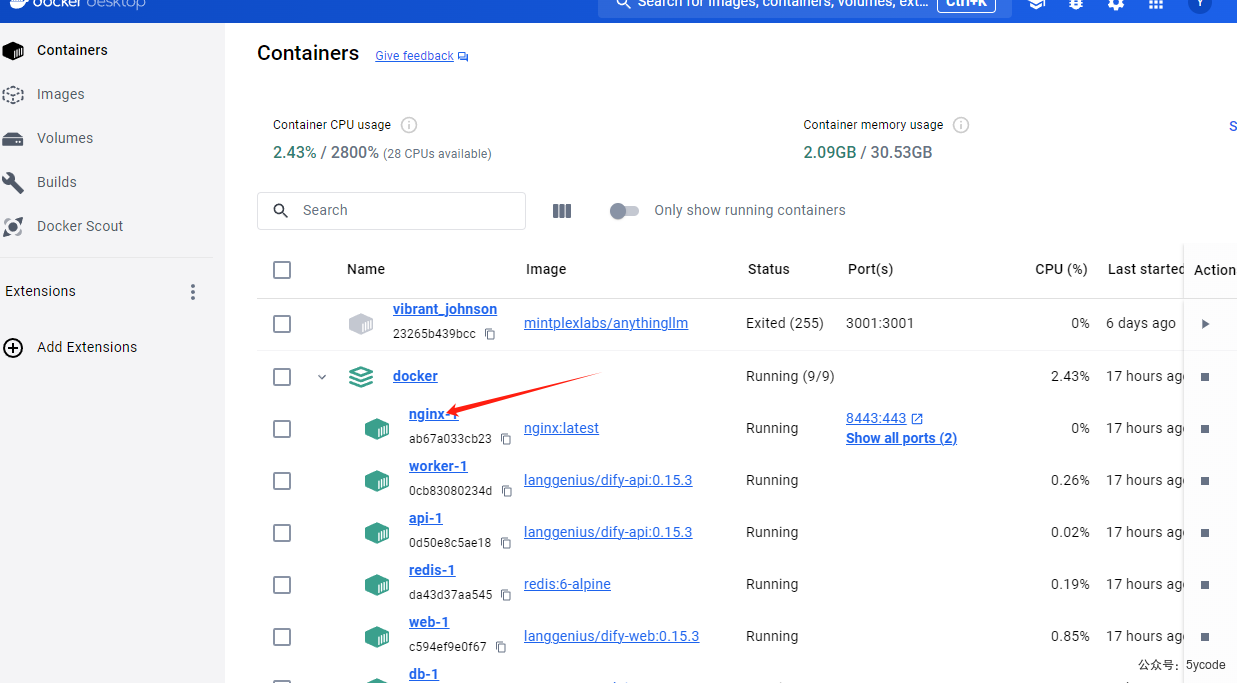Image resolution: width=1237 pixels, height=683 pixels.
Task: Select the docker stack checkbox
Action: 282,377
